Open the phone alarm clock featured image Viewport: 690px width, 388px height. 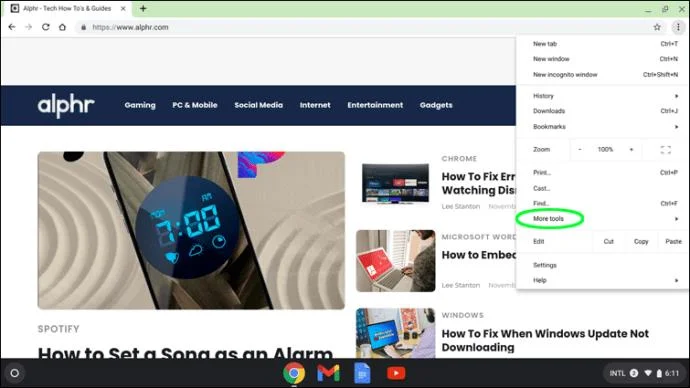(191, 231)
